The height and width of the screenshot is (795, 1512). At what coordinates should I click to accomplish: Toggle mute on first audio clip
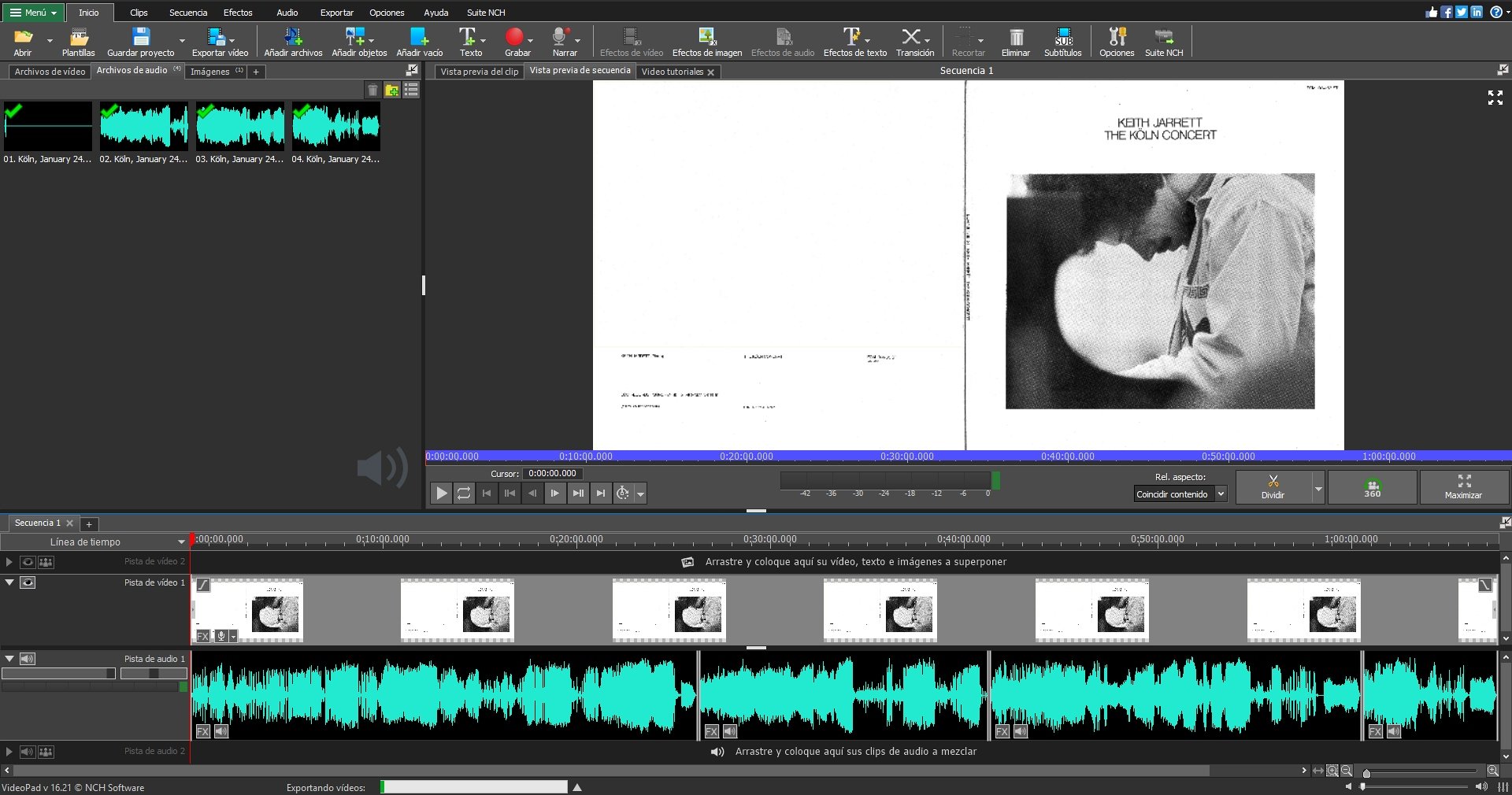222,731
